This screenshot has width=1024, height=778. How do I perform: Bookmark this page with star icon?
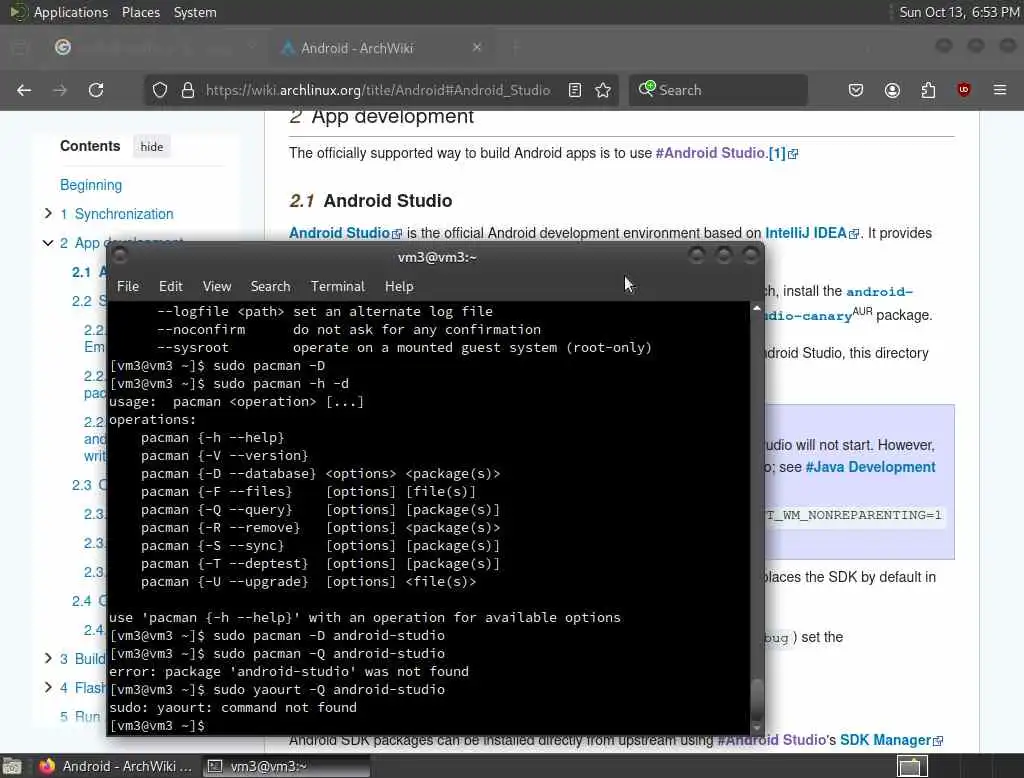click(603, 90)
